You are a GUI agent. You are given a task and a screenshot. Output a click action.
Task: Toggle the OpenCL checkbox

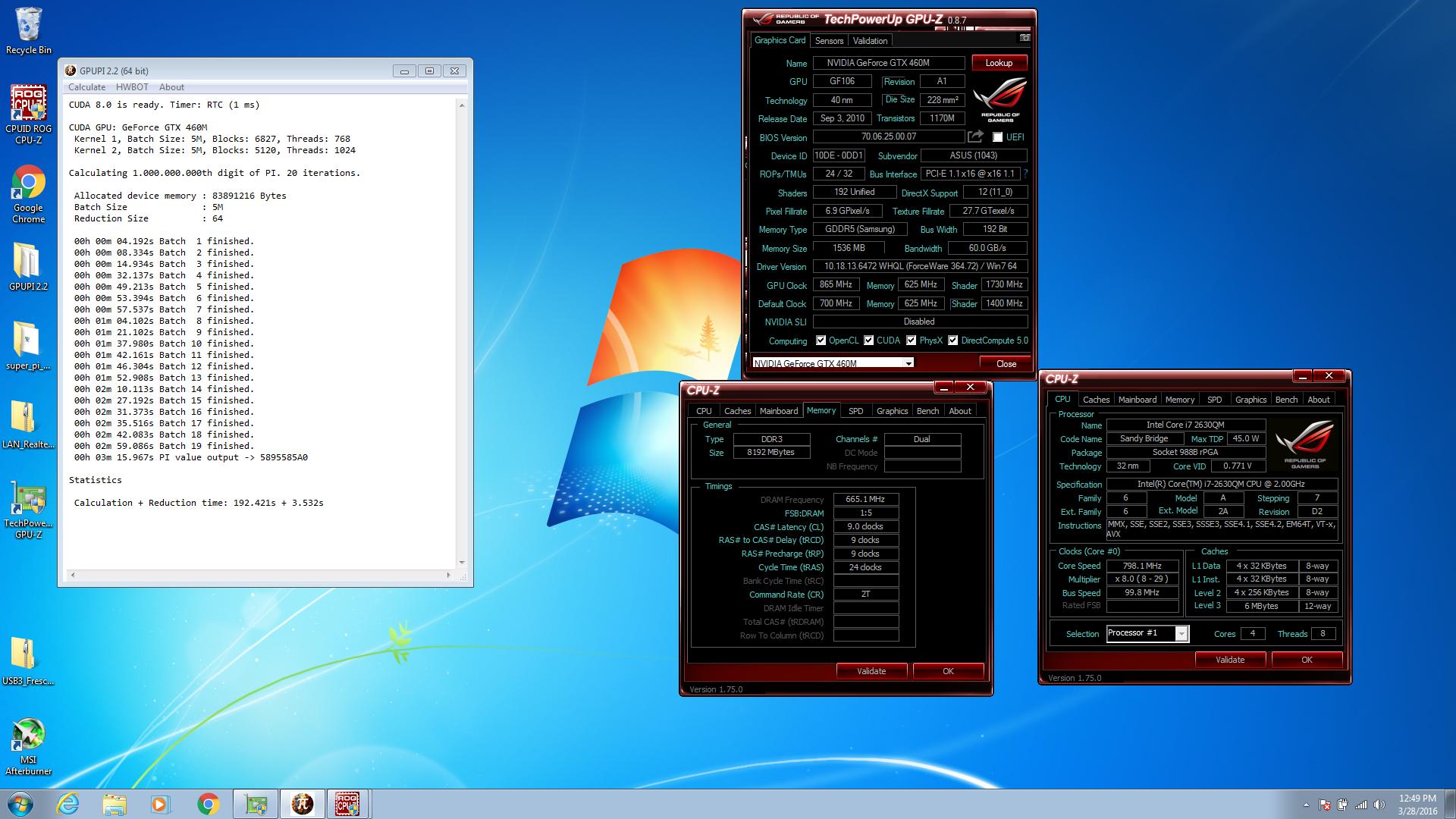(821, 340)
